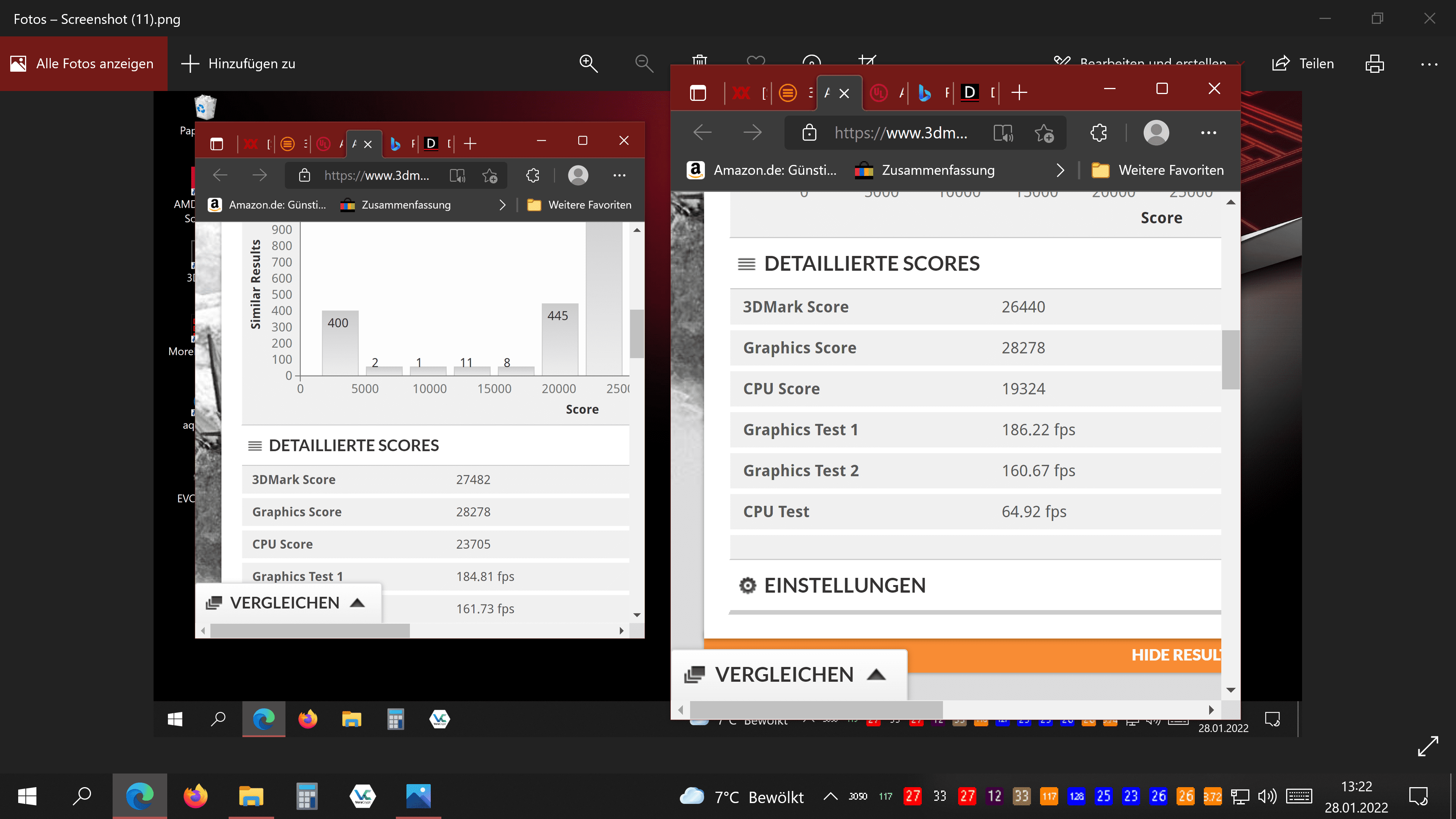Viewport: 1456px width, 819px height.
Task: Select the Graphics Test 1 value 186.22 fps
Action: 1038,430
